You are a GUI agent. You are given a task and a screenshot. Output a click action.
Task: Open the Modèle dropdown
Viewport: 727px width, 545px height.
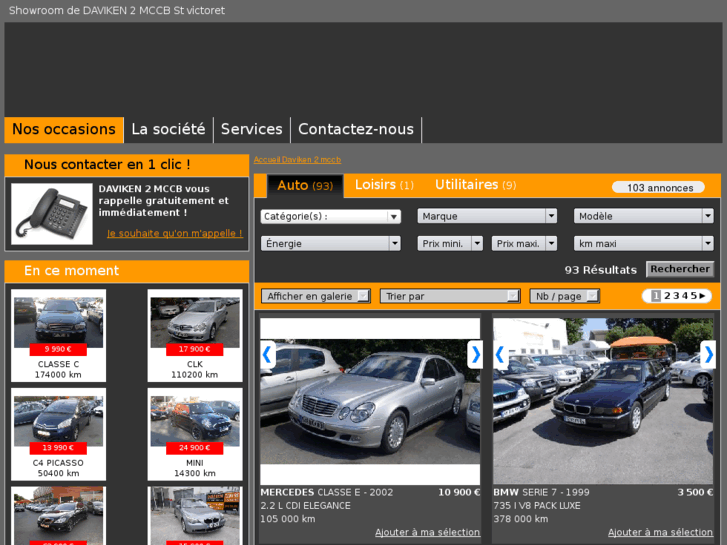point(644,216)
